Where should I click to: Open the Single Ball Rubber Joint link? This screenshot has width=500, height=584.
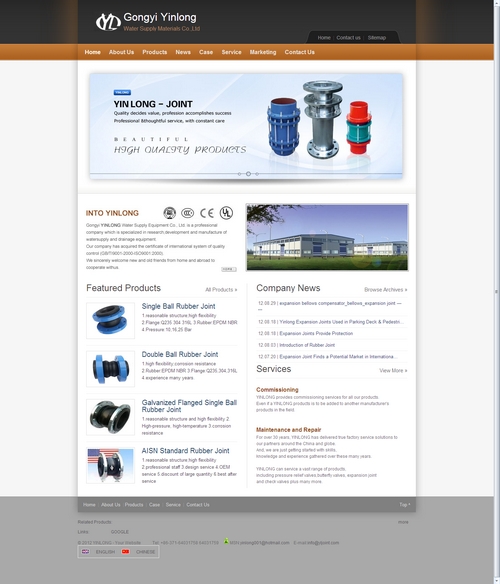click(x=178, y=306)
